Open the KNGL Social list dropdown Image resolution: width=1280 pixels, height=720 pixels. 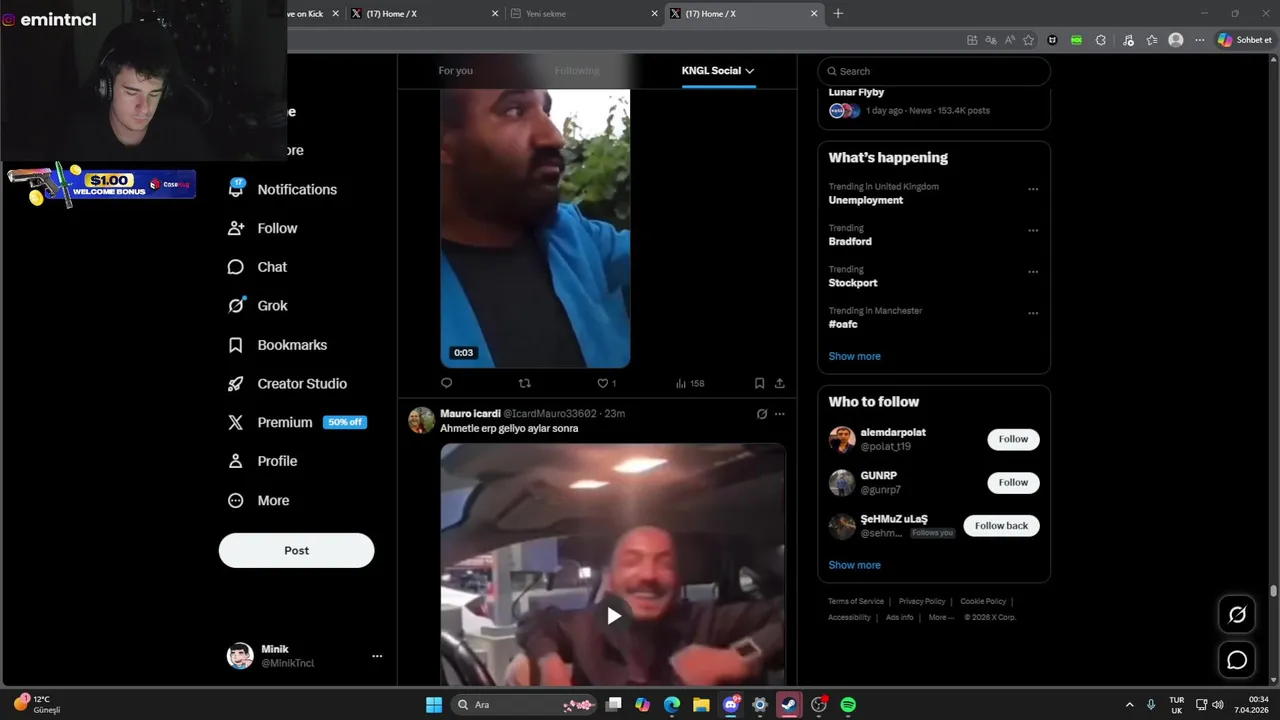718,71
